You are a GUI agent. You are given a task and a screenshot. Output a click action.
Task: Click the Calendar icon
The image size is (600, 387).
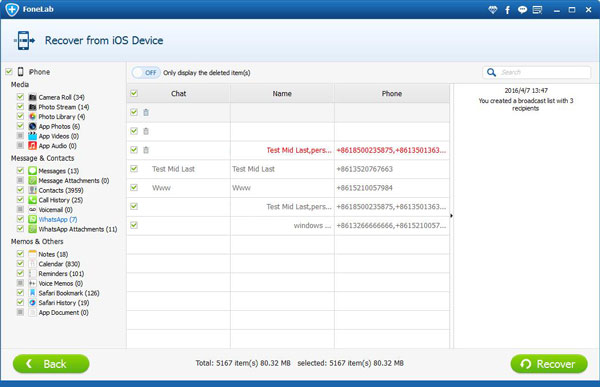coord(33,264)
